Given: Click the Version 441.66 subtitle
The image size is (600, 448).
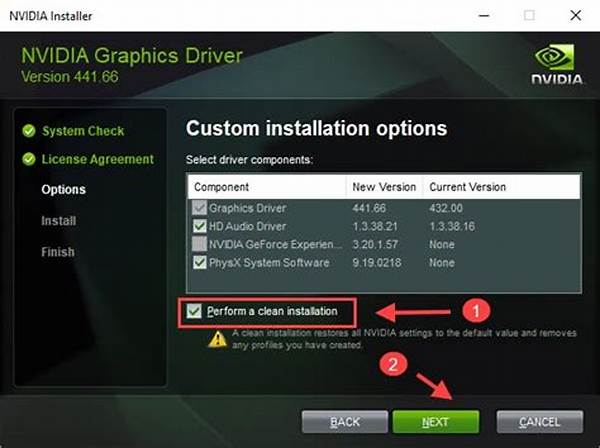Looking at the screenshot, I should point(70,77).
